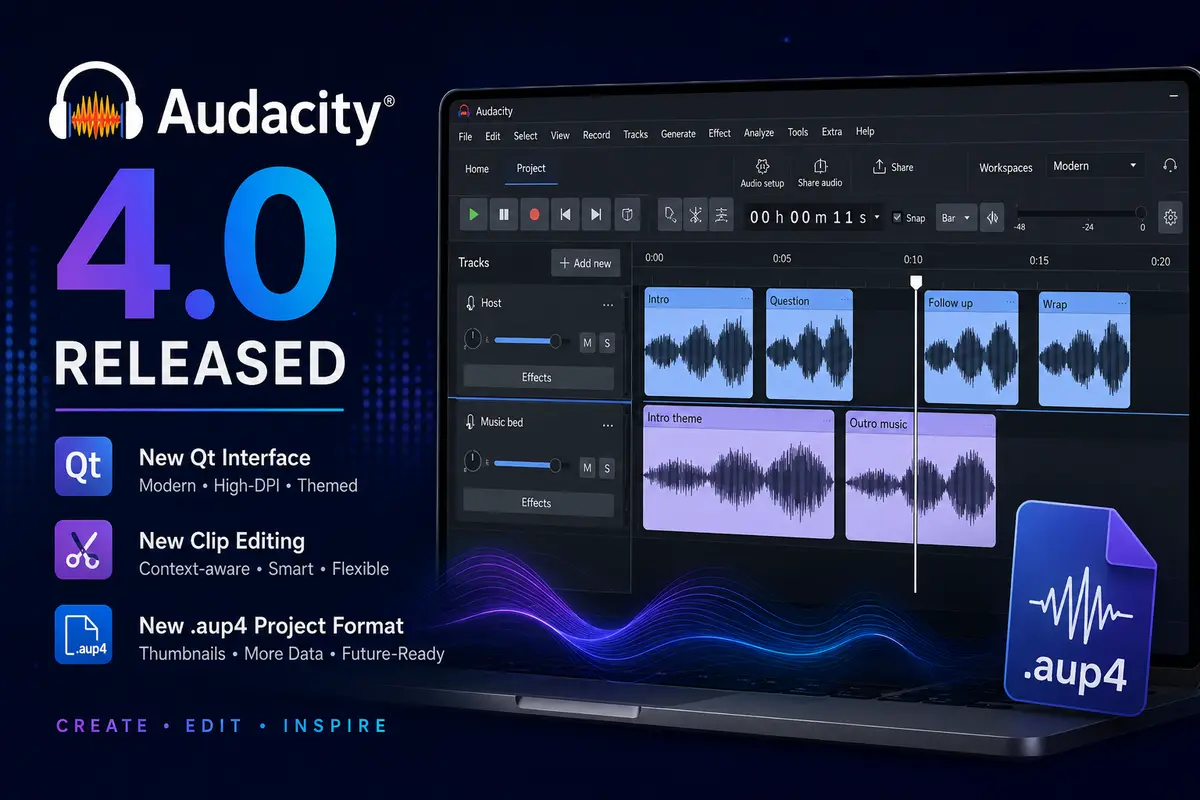Click the playhead marker on the timeline
Viewport: 1200px width, 800px height.
tap(915, 283)
